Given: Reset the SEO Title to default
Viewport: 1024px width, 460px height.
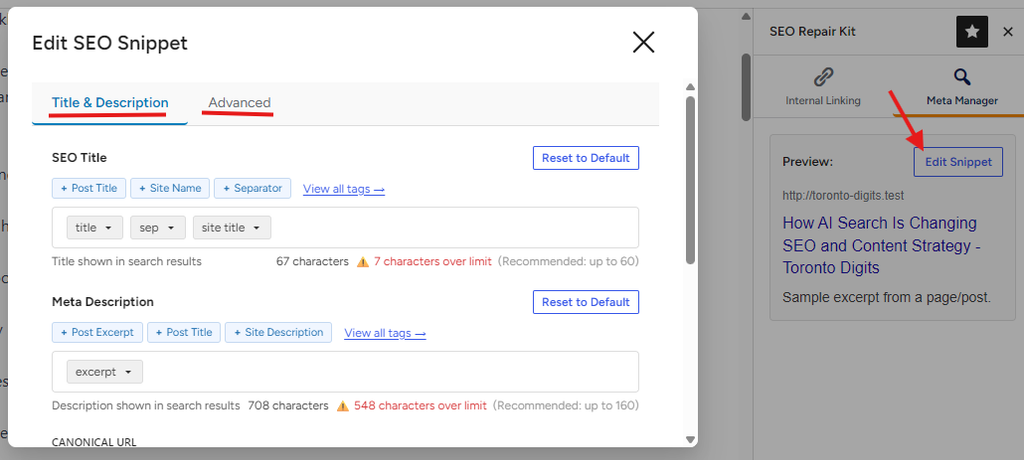Looking at the screenshot, I should point(586,158).
